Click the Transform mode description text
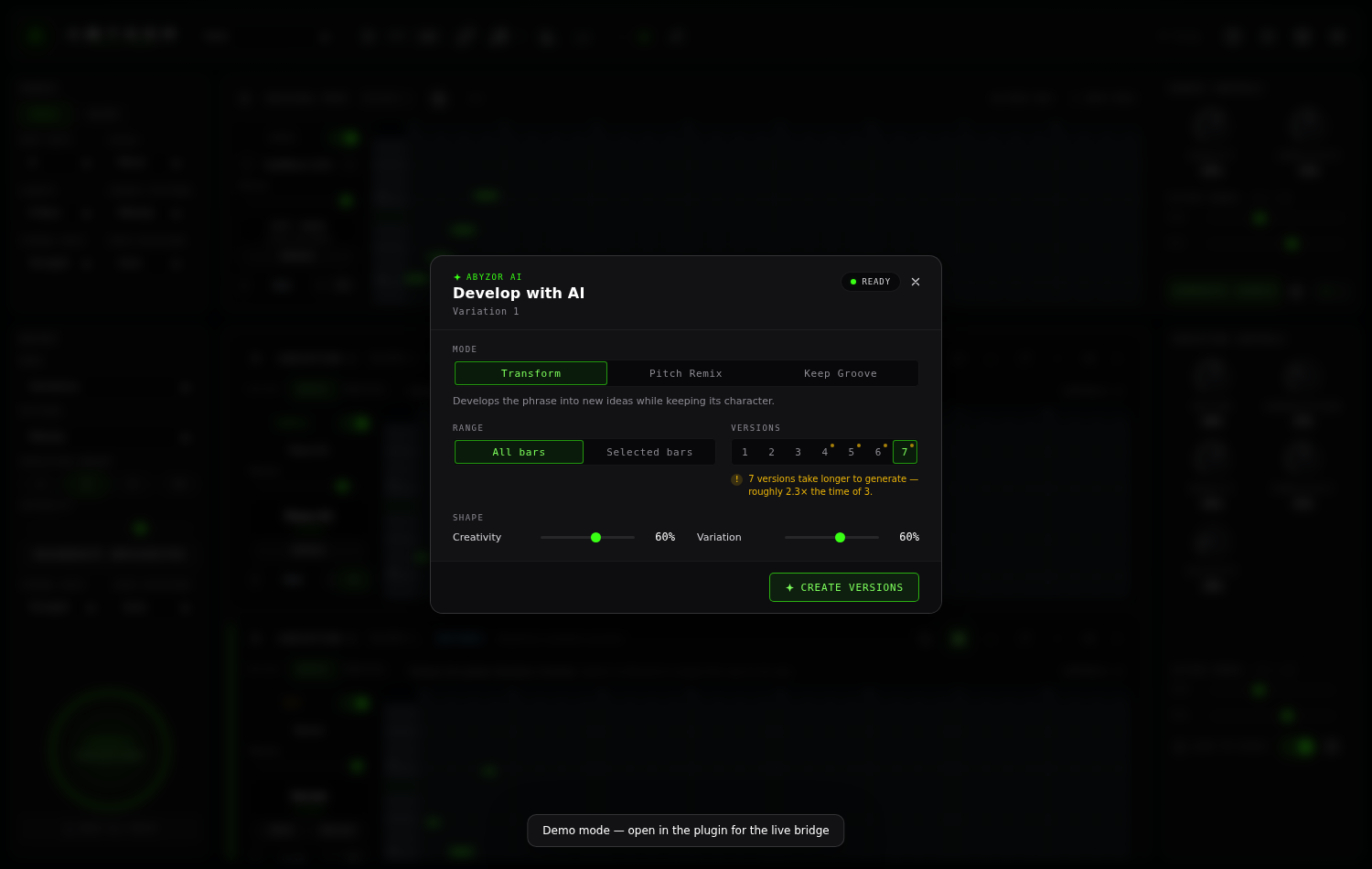 click(x=614, y=401)
